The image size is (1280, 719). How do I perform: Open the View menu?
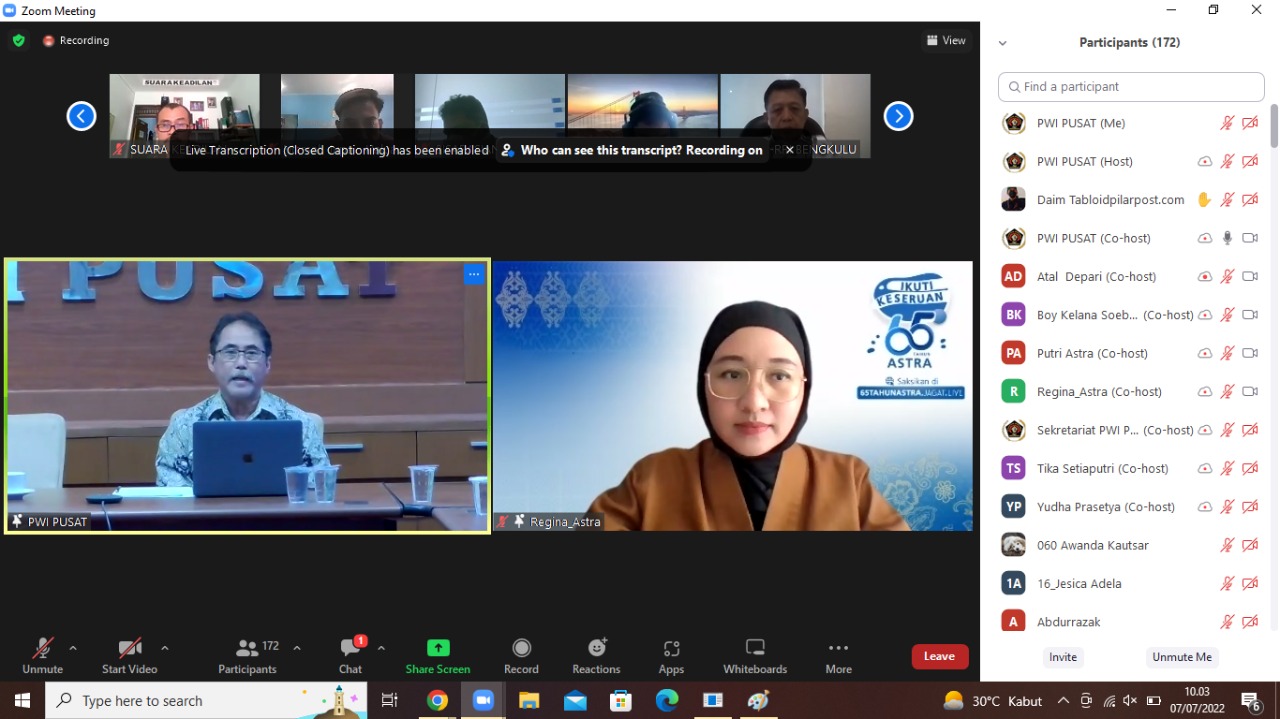946,40
